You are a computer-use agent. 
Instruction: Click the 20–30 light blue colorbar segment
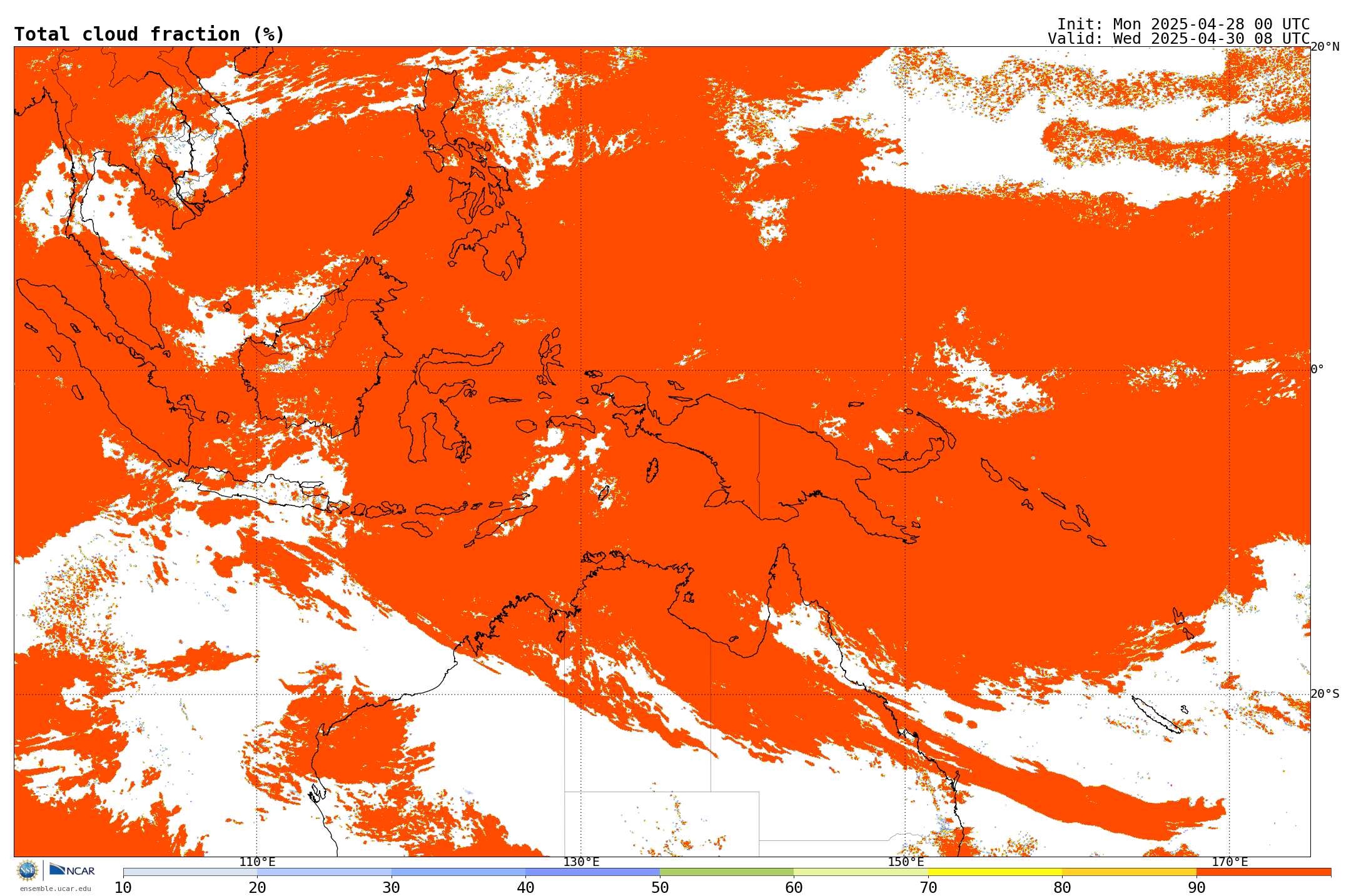click(x=324, y=872)
